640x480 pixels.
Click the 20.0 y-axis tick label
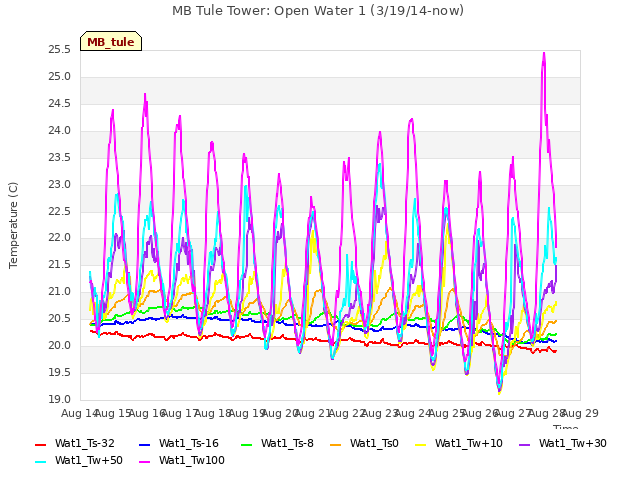tap(59, 345)
